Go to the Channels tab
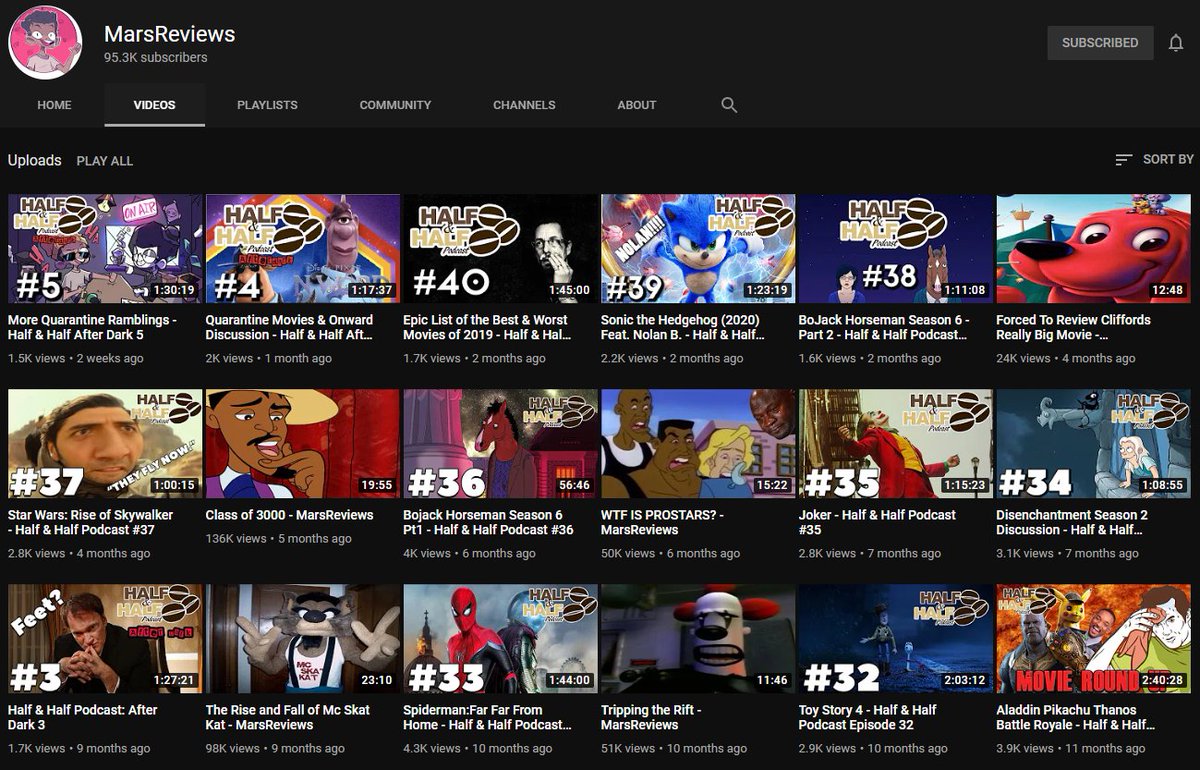 [x=524, y=105]
